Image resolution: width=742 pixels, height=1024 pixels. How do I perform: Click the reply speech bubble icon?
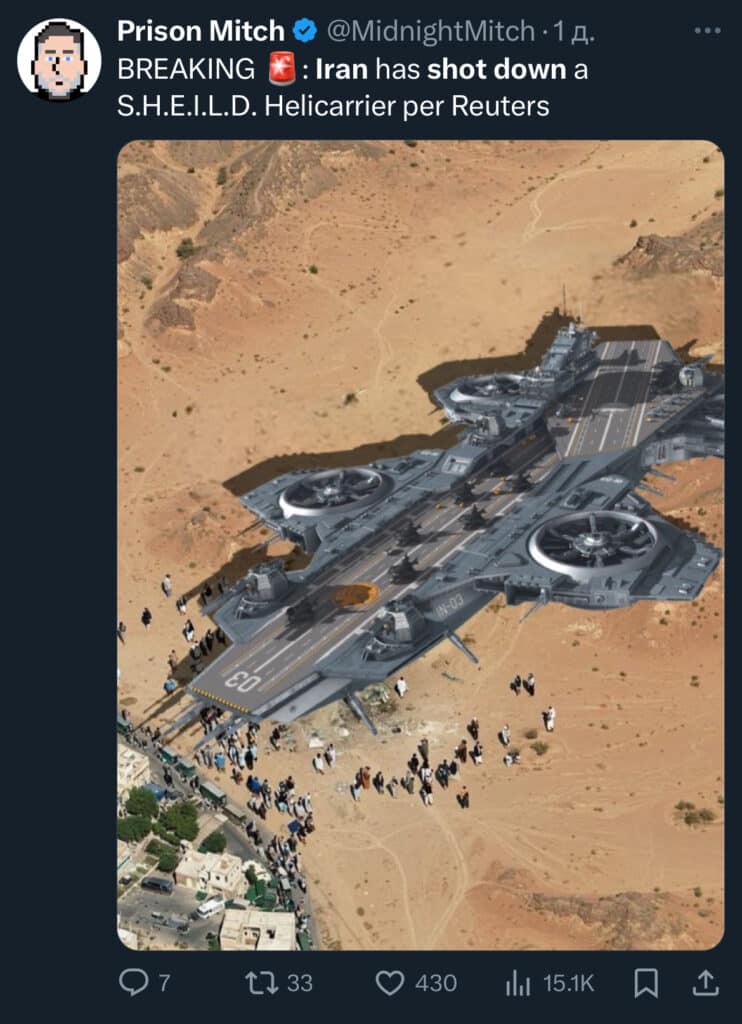click(134, 982)
